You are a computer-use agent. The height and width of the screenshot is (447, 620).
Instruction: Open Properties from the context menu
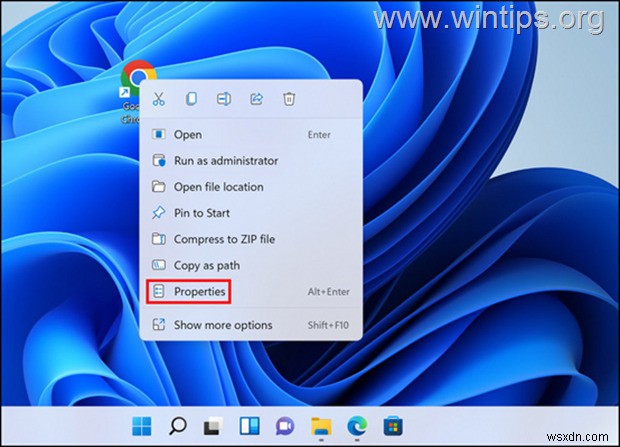251,292
